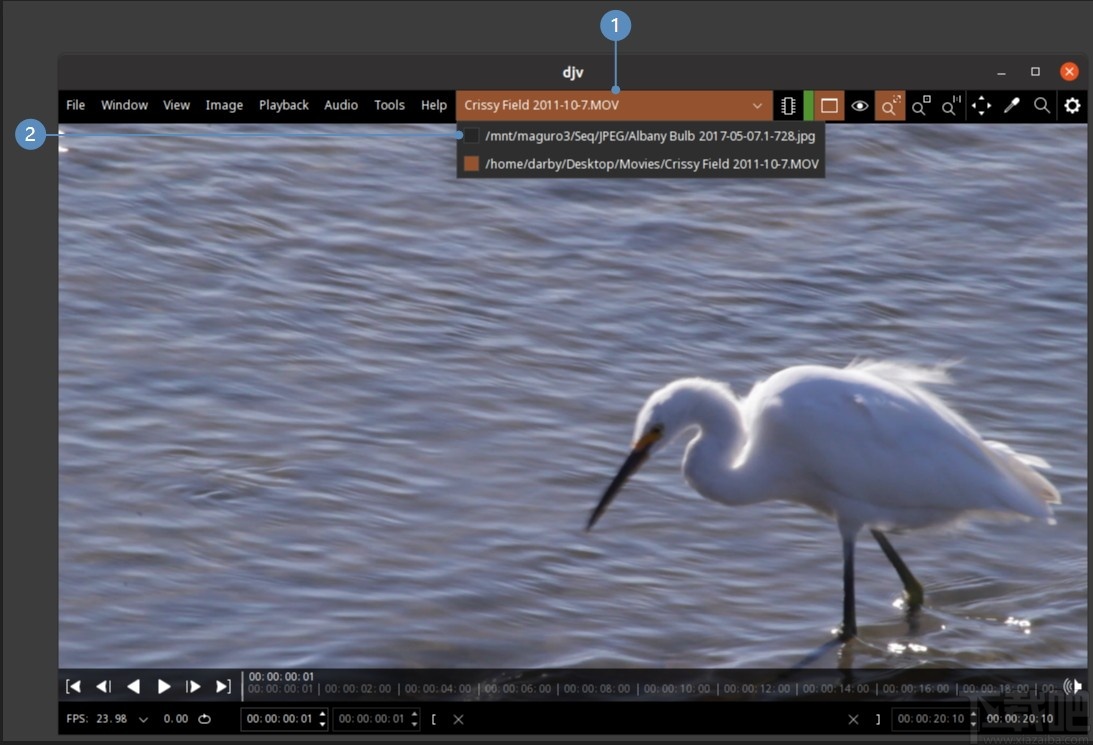
Task: Toggle orange box beside Crissy Field entry
Action: click(x=471, y=164)
